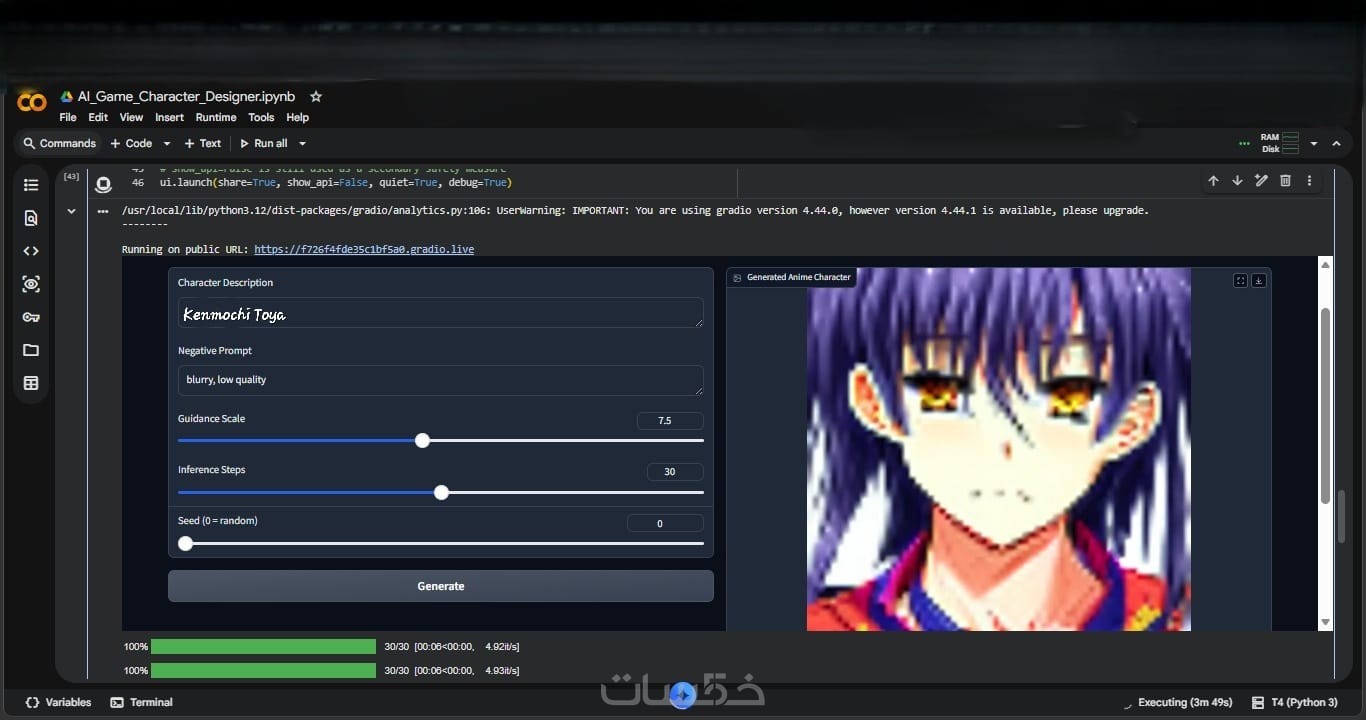Edit the Inference Steps value 30
Viewport: 1366px width, 720px height.
tap(675, 472)
